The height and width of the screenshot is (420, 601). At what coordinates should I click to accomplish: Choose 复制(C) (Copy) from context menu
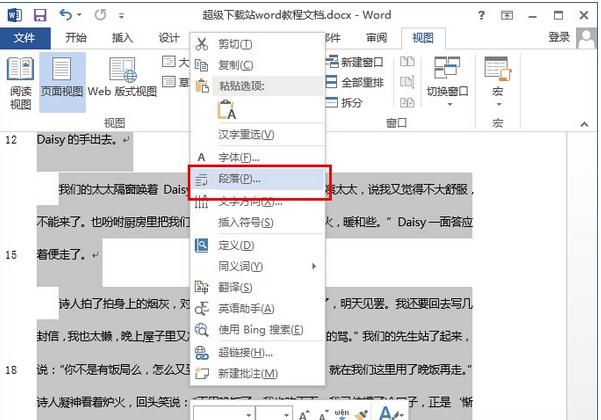pos(258,65)
